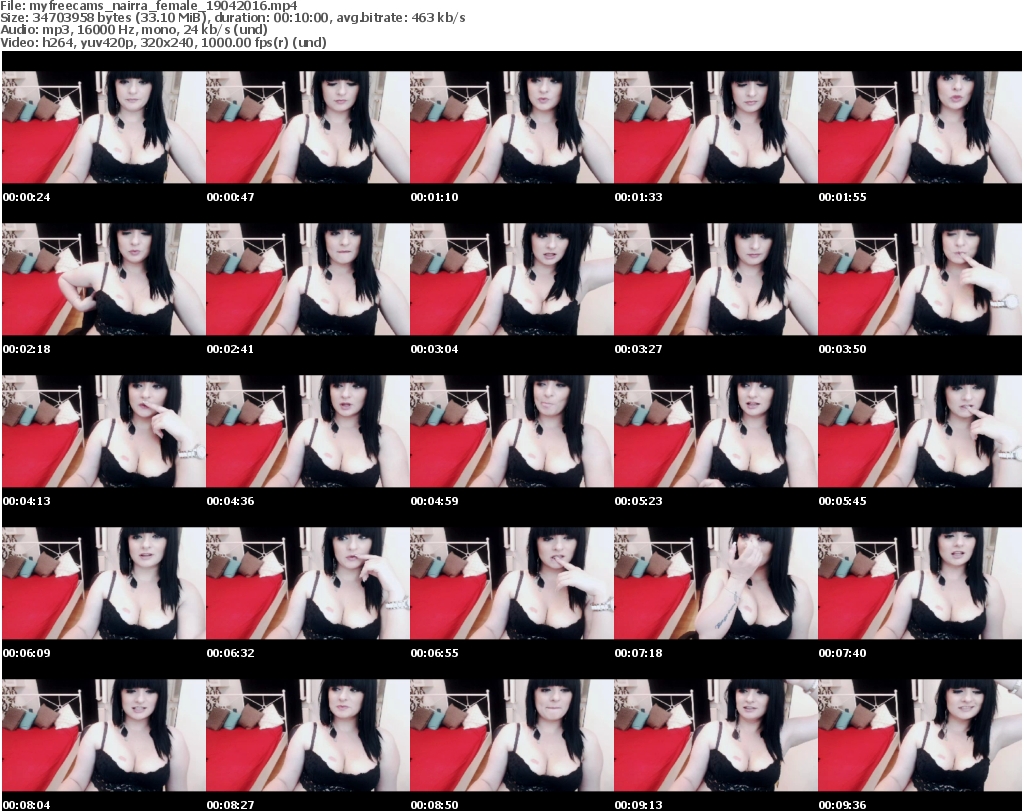Click the 00:09:36 timestamp label
Image resolution: width=1024 pixels, height=811 pixels.
[x=842, y=805]
